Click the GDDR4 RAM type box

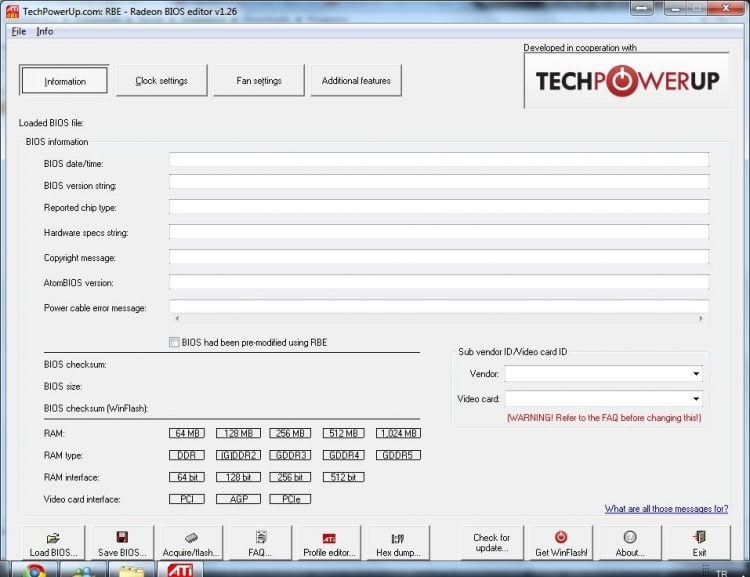tap(343, 455)
